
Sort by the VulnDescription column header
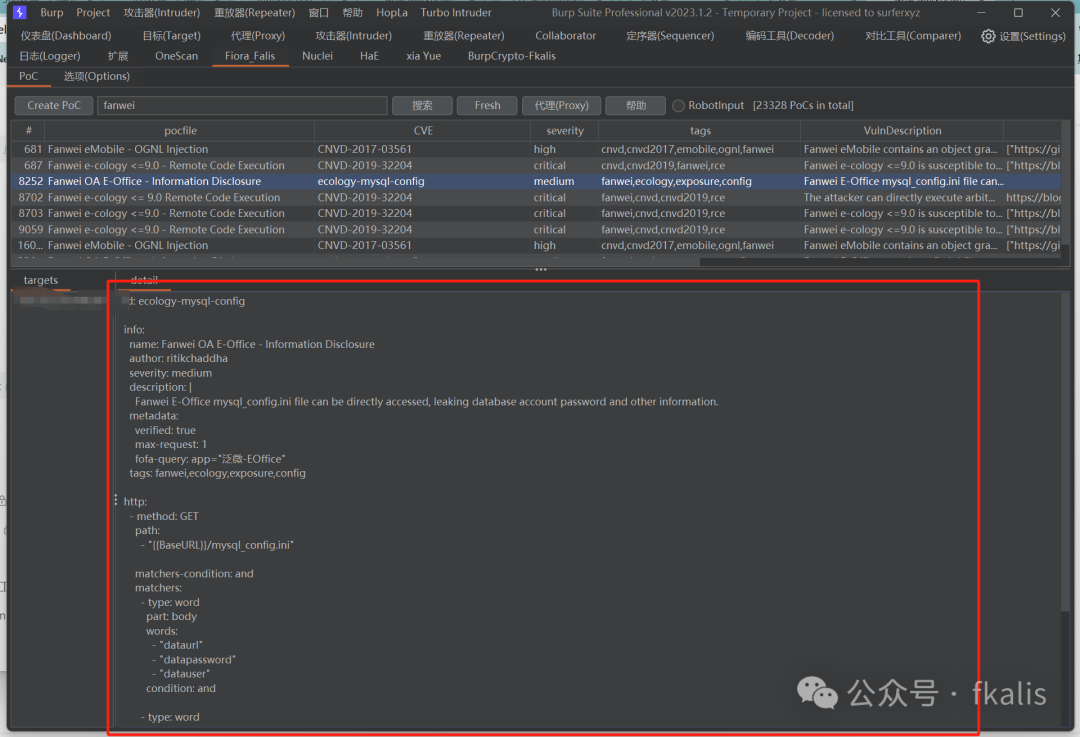902,131
